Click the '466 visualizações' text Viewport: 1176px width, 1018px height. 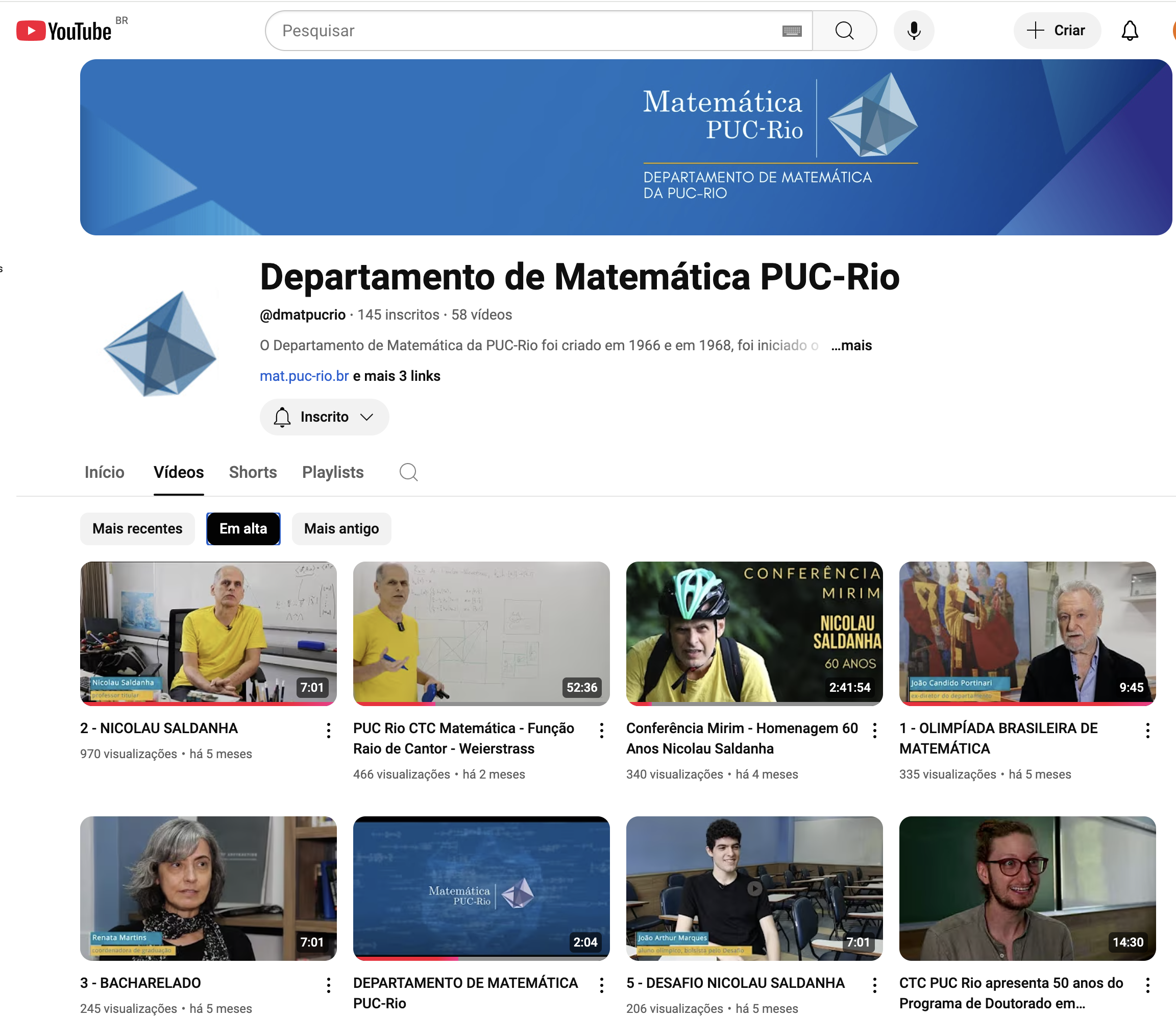tap(402, 774)
